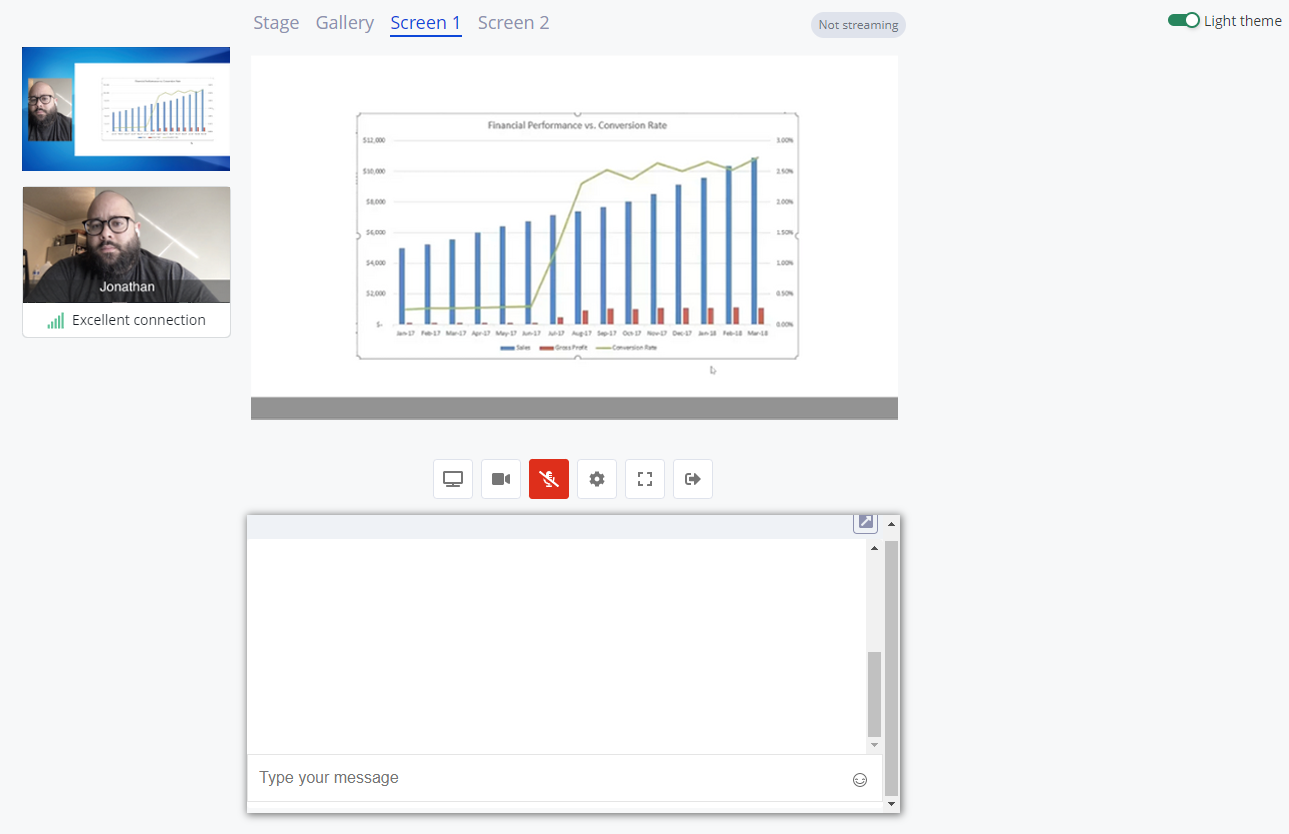Select the Screen 1 link
The width and height of the screenshot is (1289, 834).
(x=425, y=22)
